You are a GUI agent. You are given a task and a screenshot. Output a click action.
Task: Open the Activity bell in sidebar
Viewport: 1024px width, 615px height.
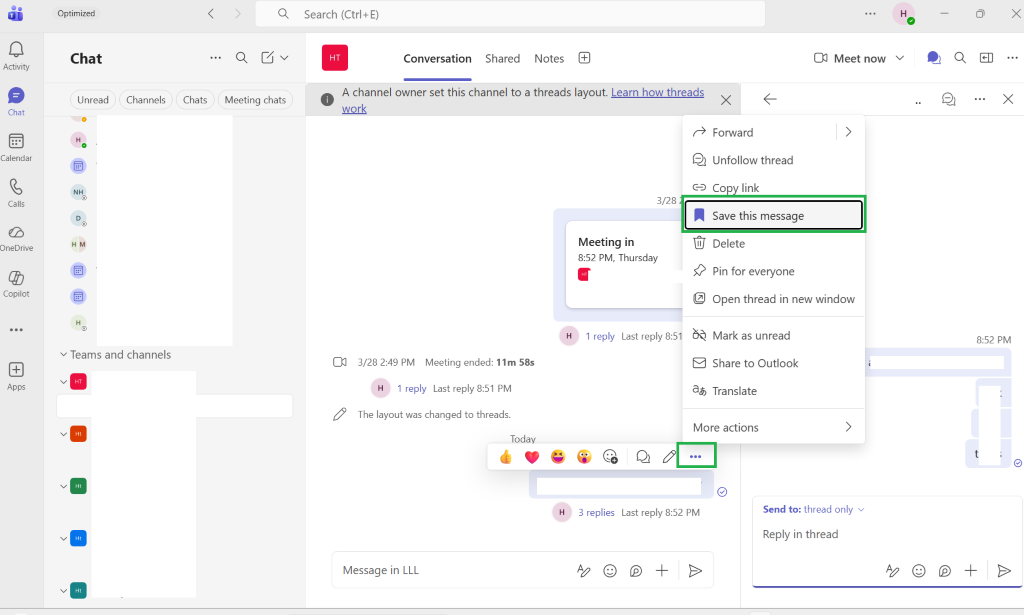16,55
